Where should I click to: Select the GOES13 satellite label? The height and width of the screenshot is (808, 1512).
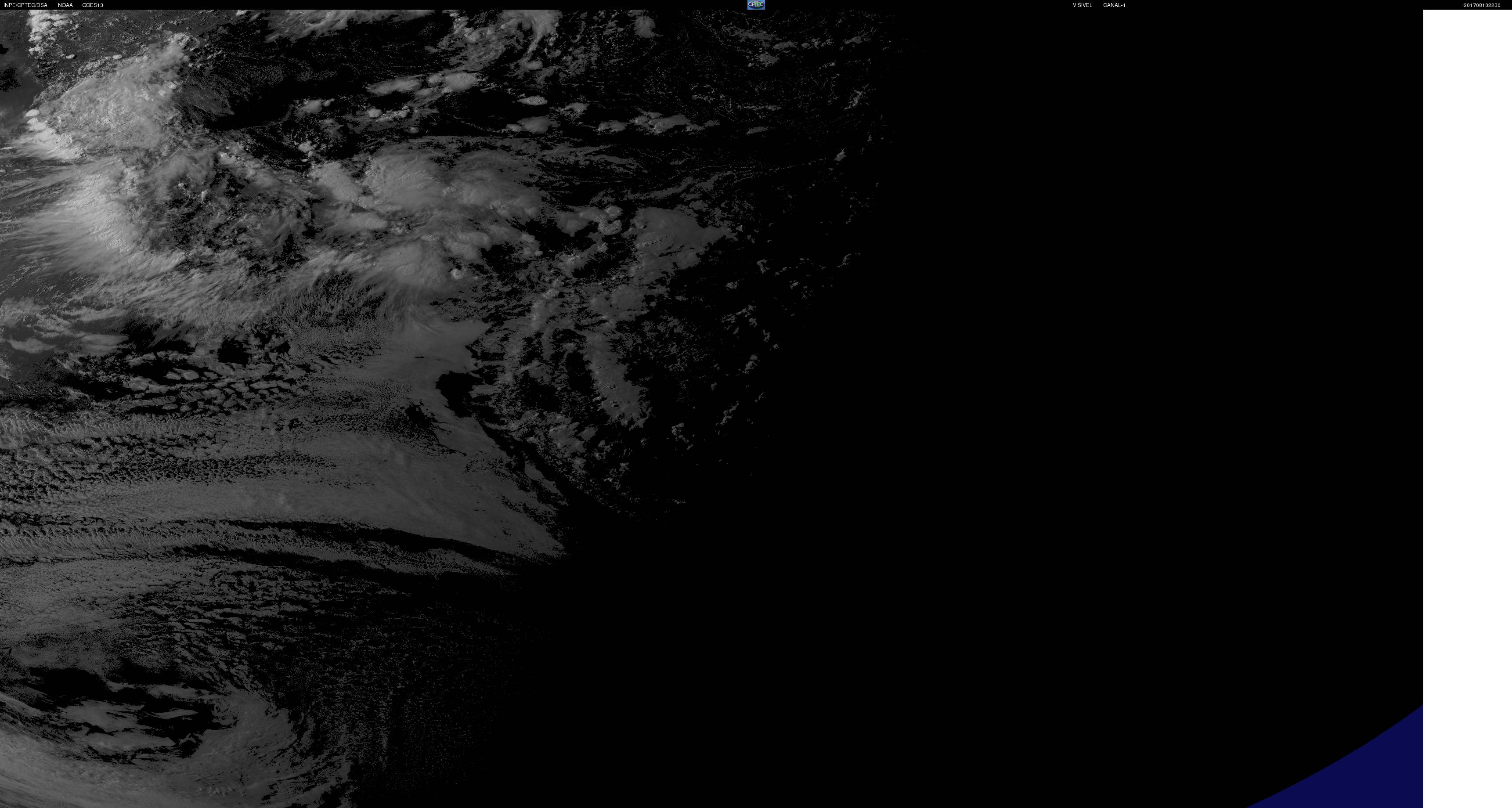(93, 5)
